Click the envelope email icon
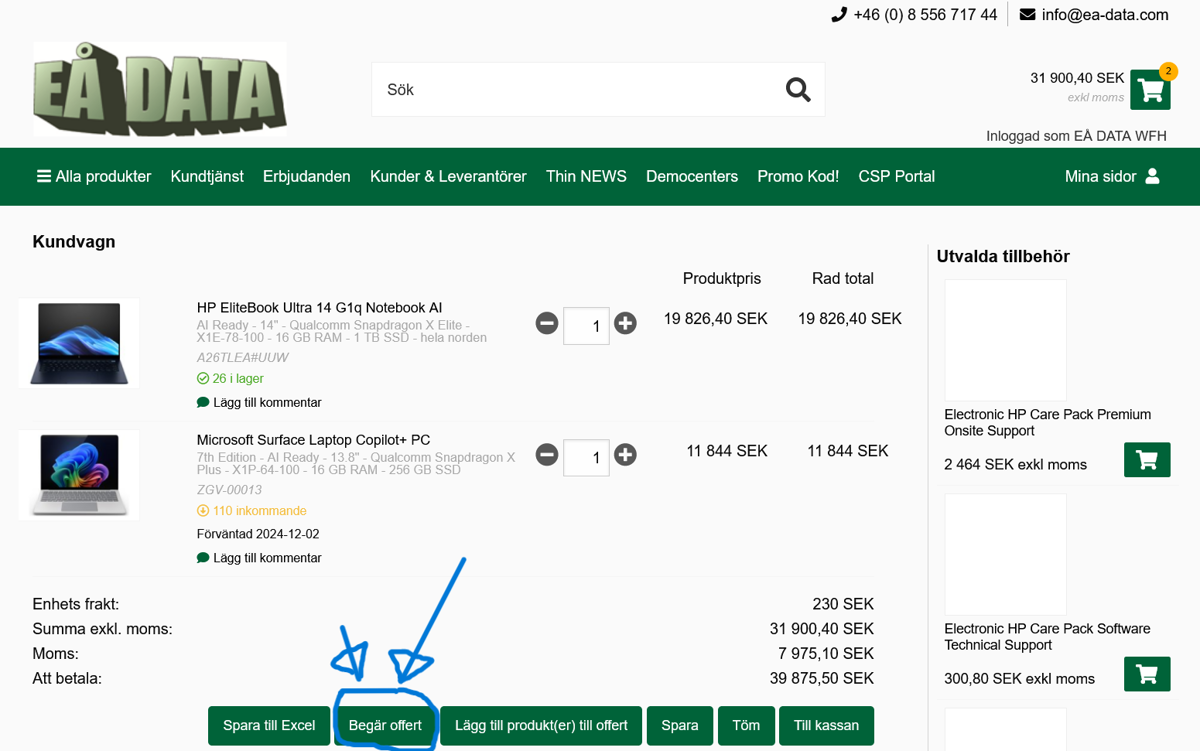 (1027, 15)
